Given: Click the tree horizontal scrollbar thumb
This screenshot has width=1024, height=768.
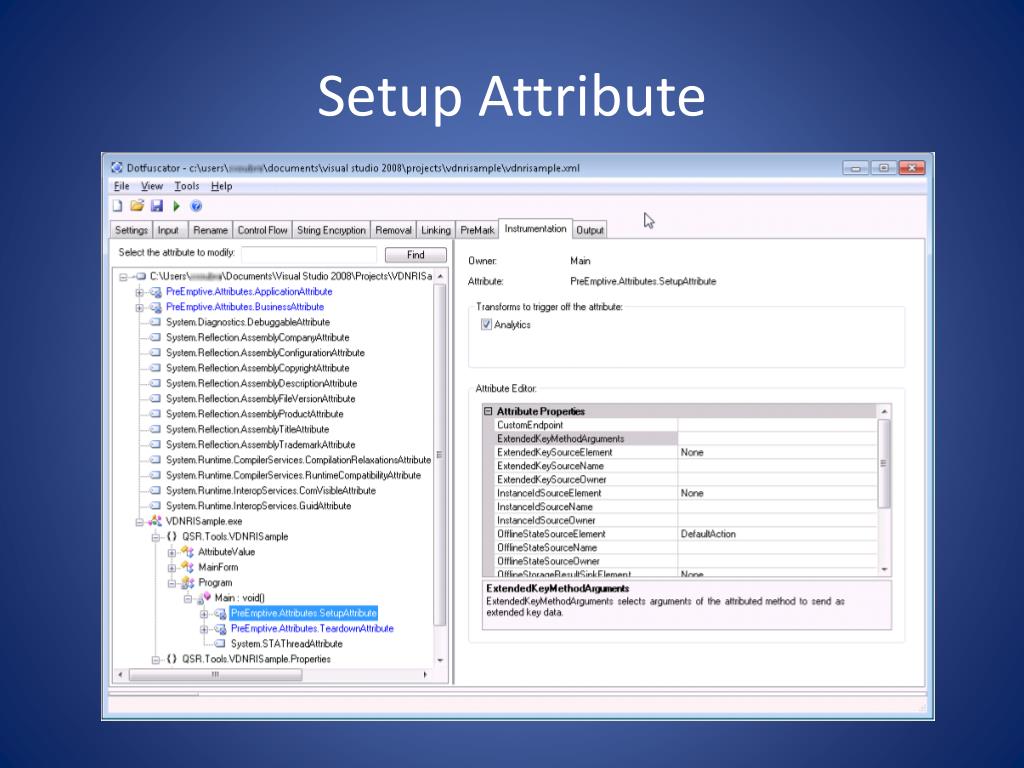Looking at the screenshot, I should click(215, 675).
